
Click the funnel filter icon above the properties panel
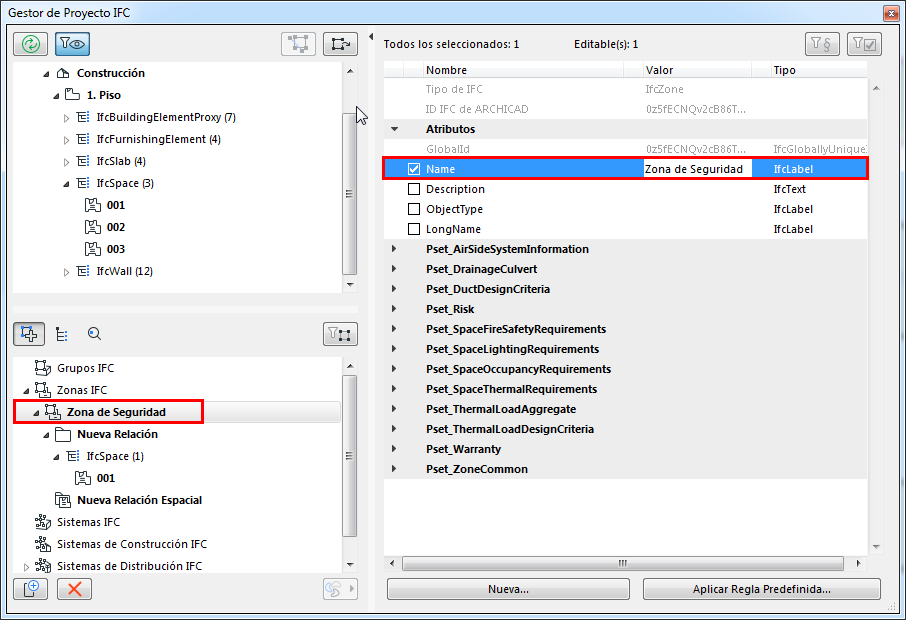[x=822, y=44]
